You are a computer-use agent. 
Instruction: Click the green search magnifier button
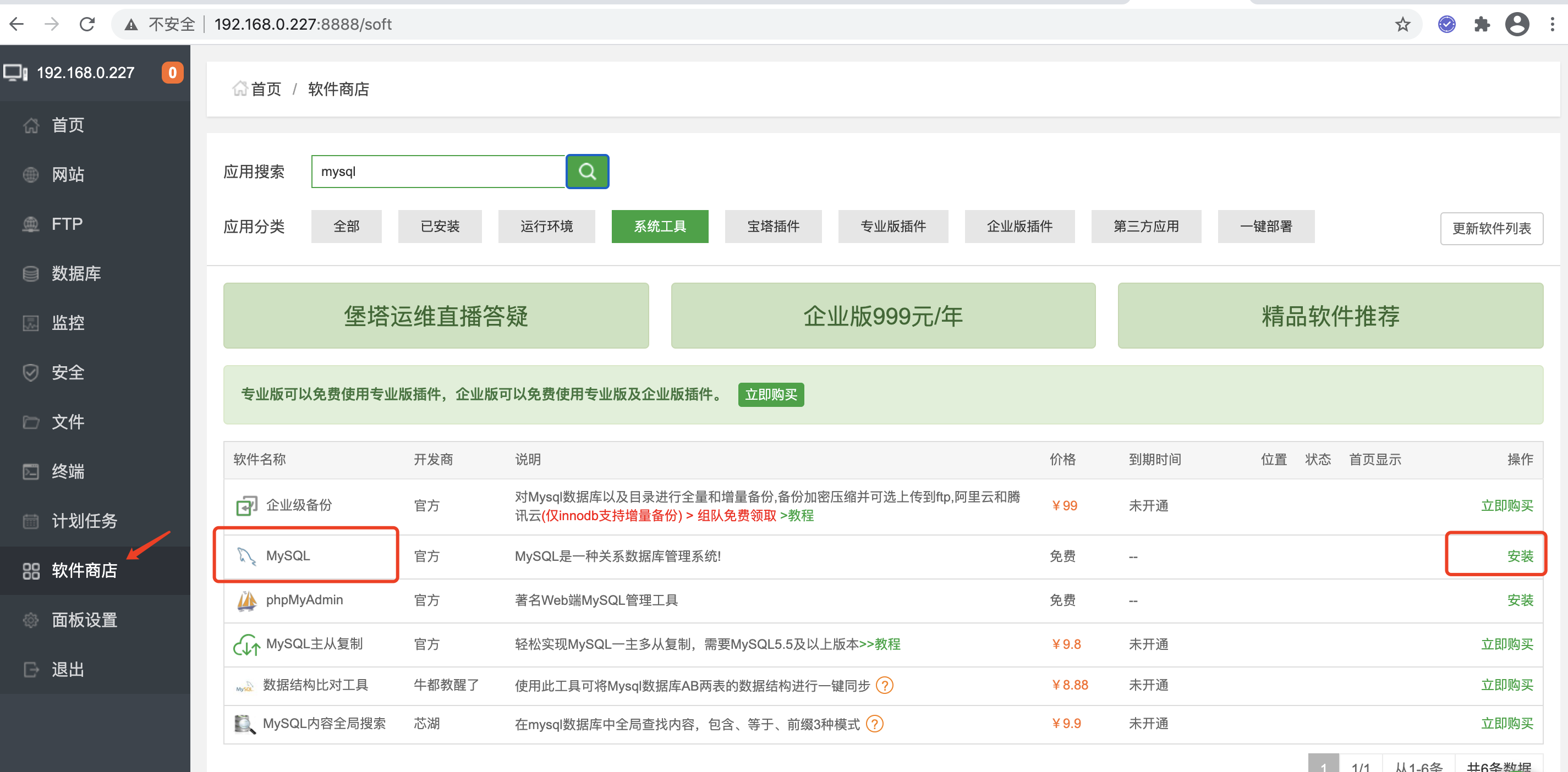[587, 172]
